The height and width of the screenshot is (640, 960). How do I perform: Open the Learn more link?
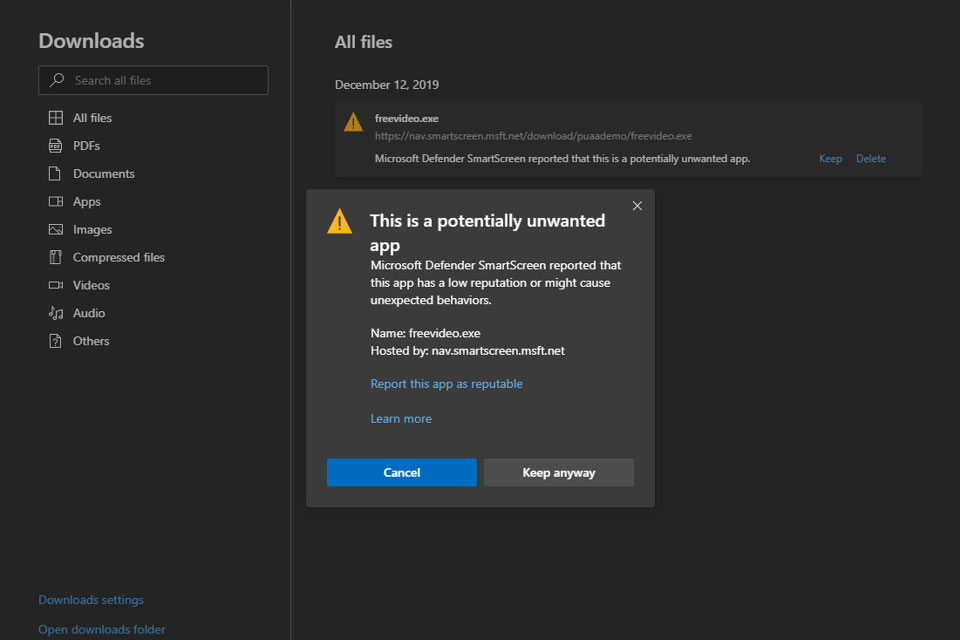click(x=401, y=418)
